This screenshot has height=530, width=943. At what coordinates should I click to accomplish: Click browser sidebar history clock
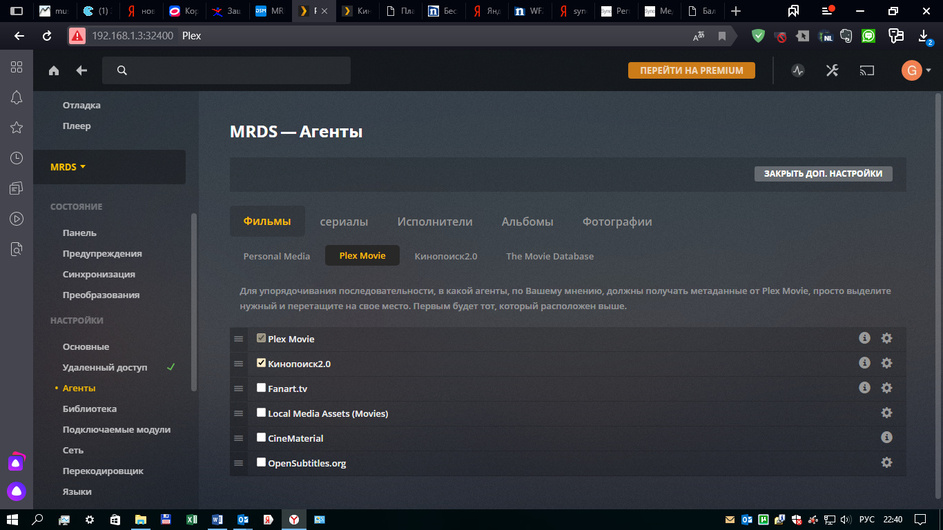pyautogui.click(x=16, y=158)
